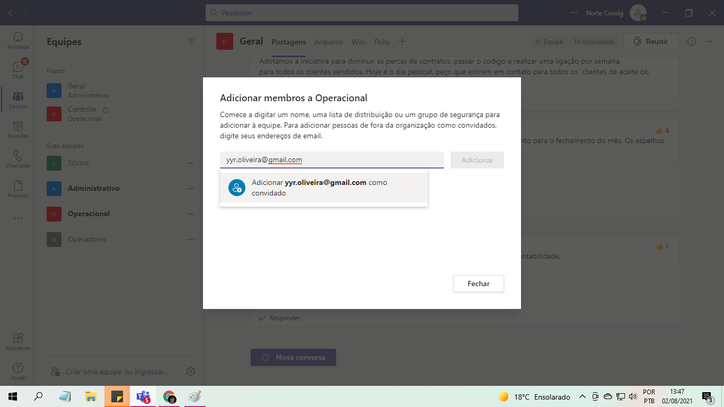Select the Equipes sidebar icon
724x407 pixels.
(18, 99)
